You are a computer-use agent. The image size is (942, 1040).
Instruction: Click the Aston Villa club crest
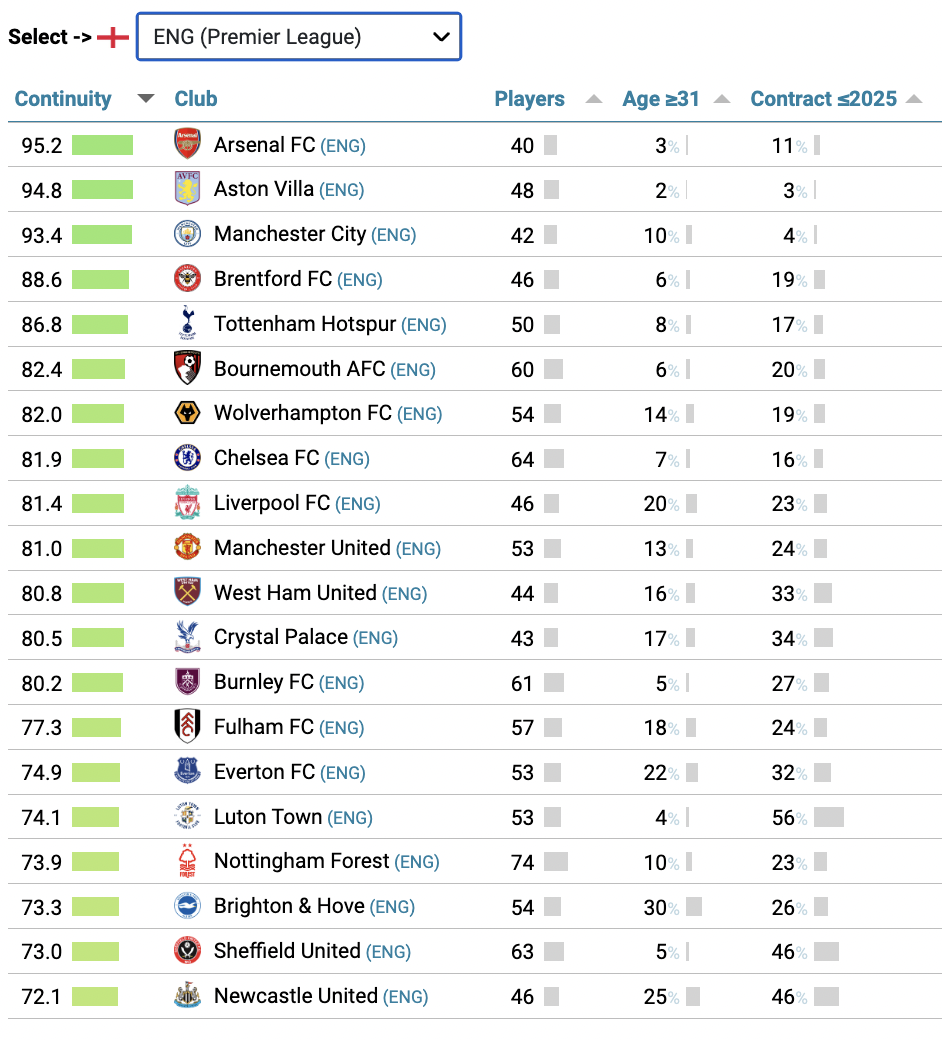coord(188,189)
